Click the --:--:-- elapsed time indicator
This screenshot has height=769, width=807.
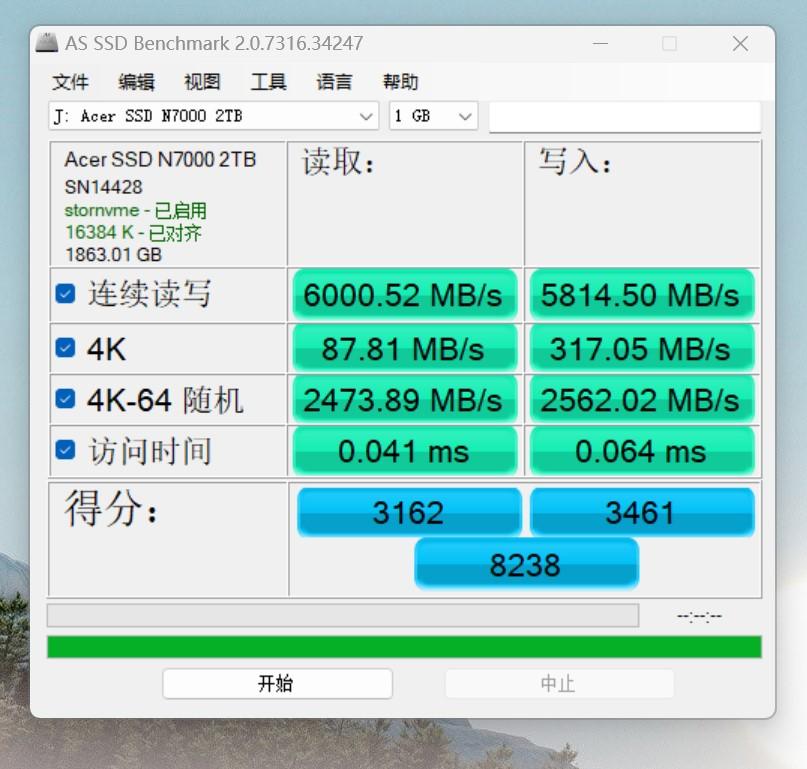tap(699, 616)
